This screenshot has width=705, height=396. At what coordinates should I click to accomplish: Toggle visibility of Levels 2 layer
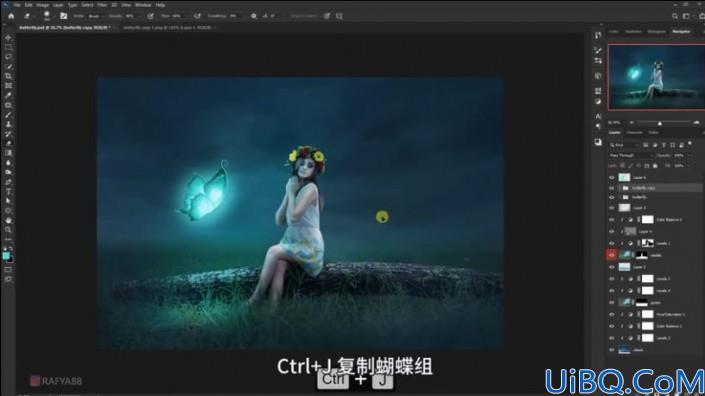click(611, 338)
